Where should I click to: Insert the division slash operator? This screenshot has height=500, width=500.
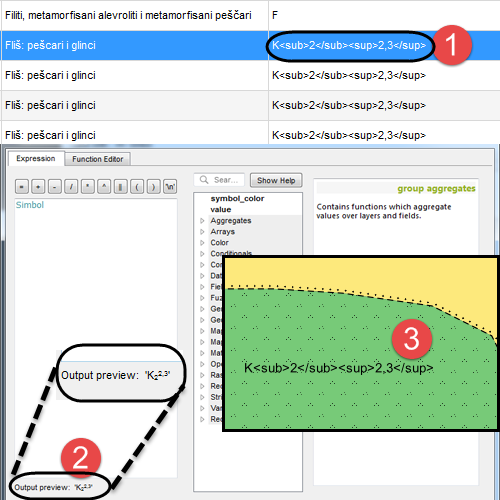(71, 187)
